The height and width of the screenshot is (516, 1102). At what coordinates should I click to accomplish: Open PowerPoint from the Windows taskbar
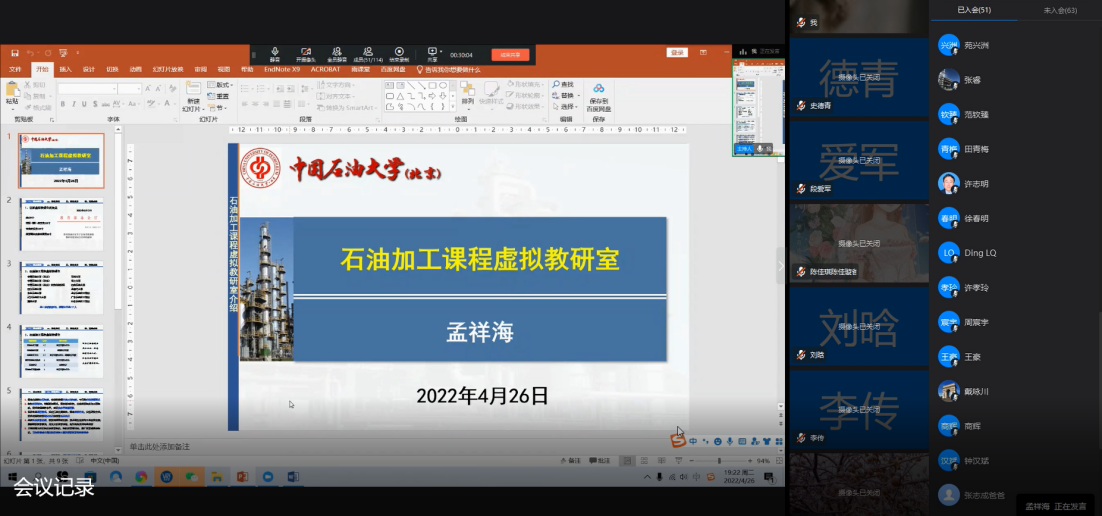pos(241,477)
